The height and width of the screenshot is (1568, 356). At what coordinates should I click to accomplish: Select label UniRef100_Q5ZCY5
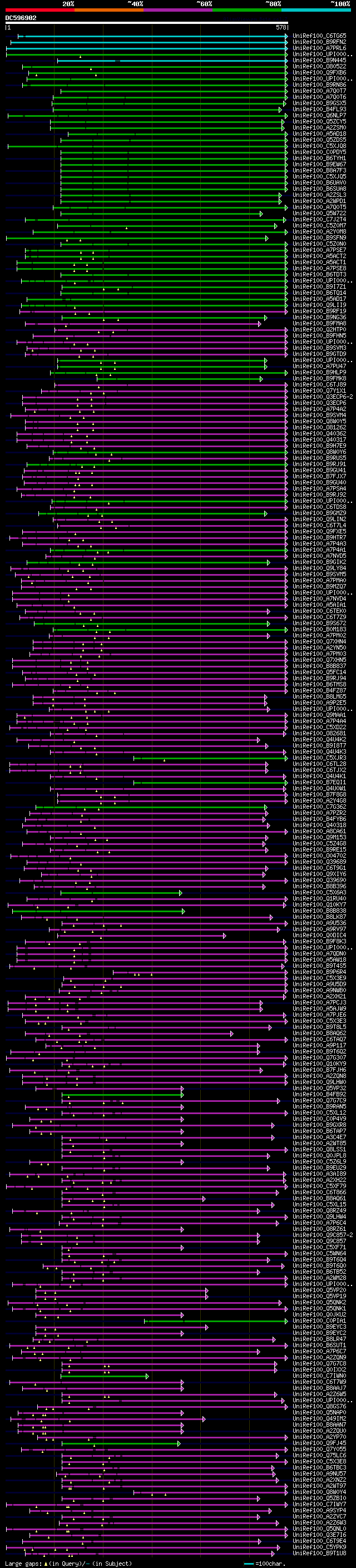point(319,122)
